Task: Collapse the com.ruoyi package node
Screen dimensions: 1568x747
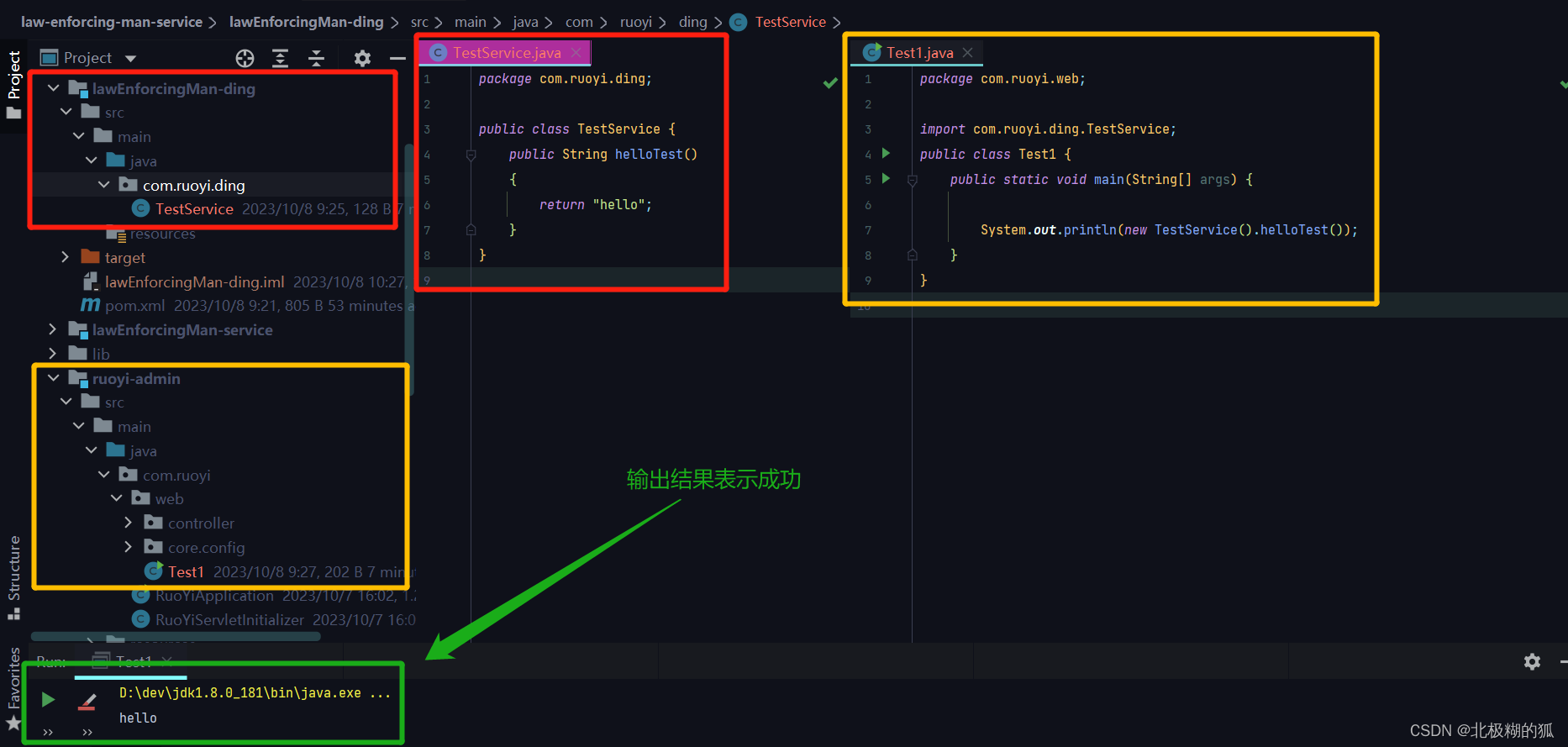Action: click(104, 474)
